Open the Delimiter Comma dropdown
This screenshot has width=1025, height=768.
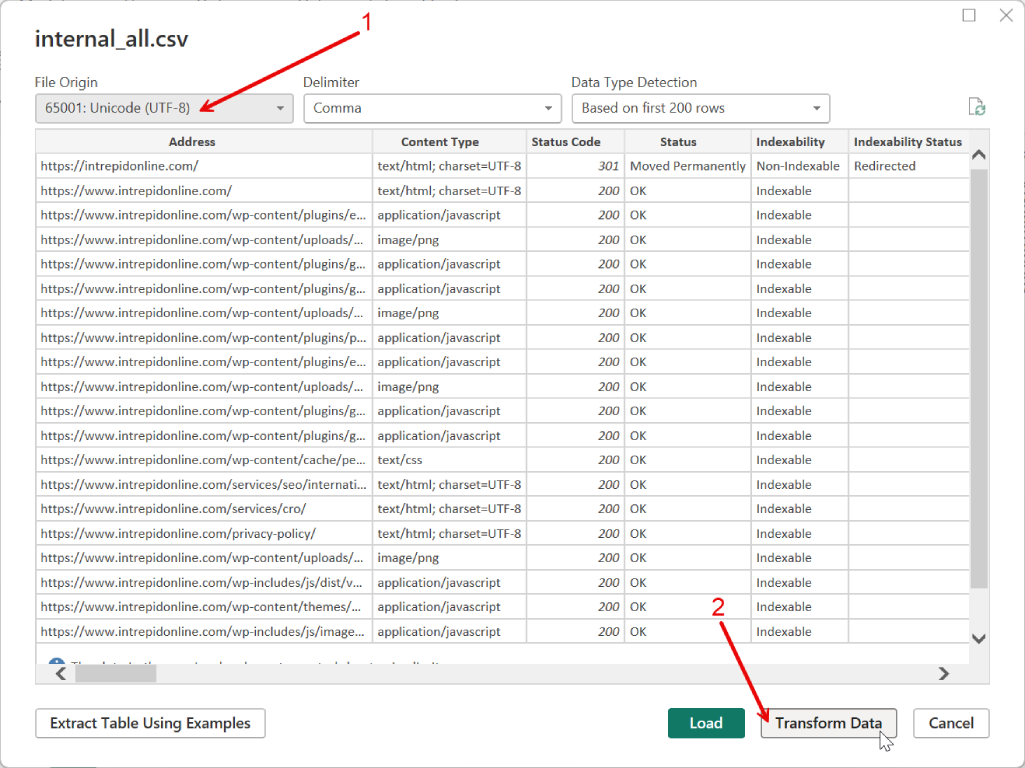point(432,109)
